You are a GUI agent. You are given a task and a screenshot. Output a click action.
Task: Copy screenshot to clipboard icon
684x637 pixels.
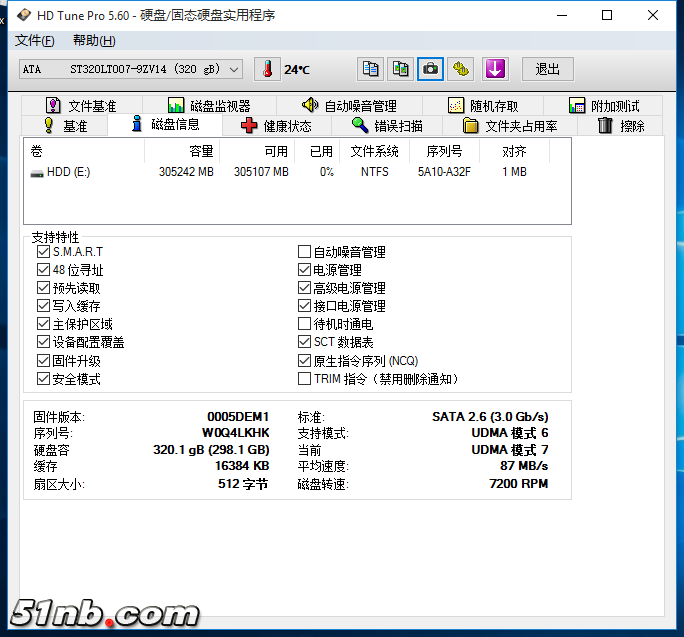400,69
